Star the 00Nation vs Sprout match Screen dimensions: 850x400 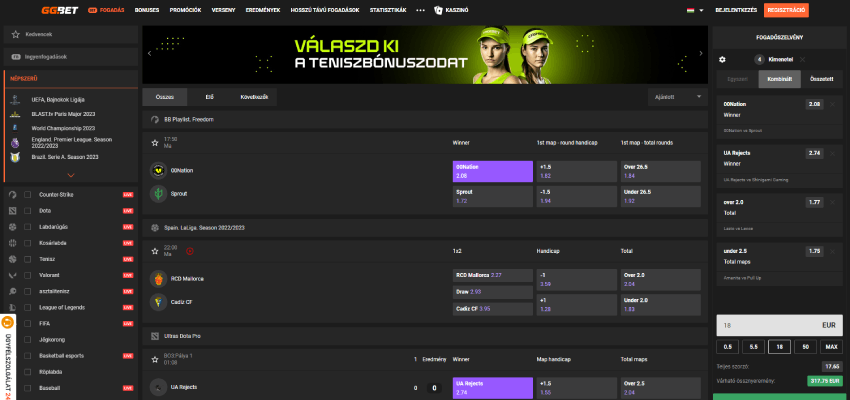pyautogui.click(x=155, y=143)
